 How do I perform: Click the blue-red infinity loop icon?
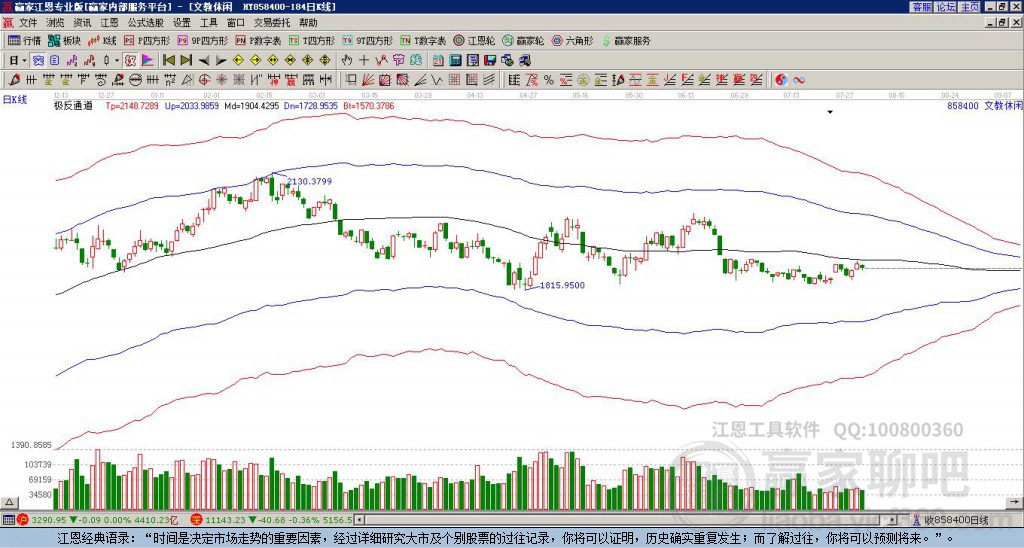click(798, 80)
